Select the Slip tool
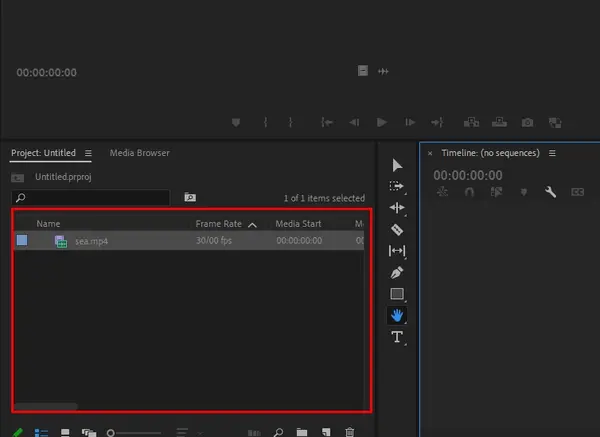Viewport: 600px width, 437px height. click(397, 251)
